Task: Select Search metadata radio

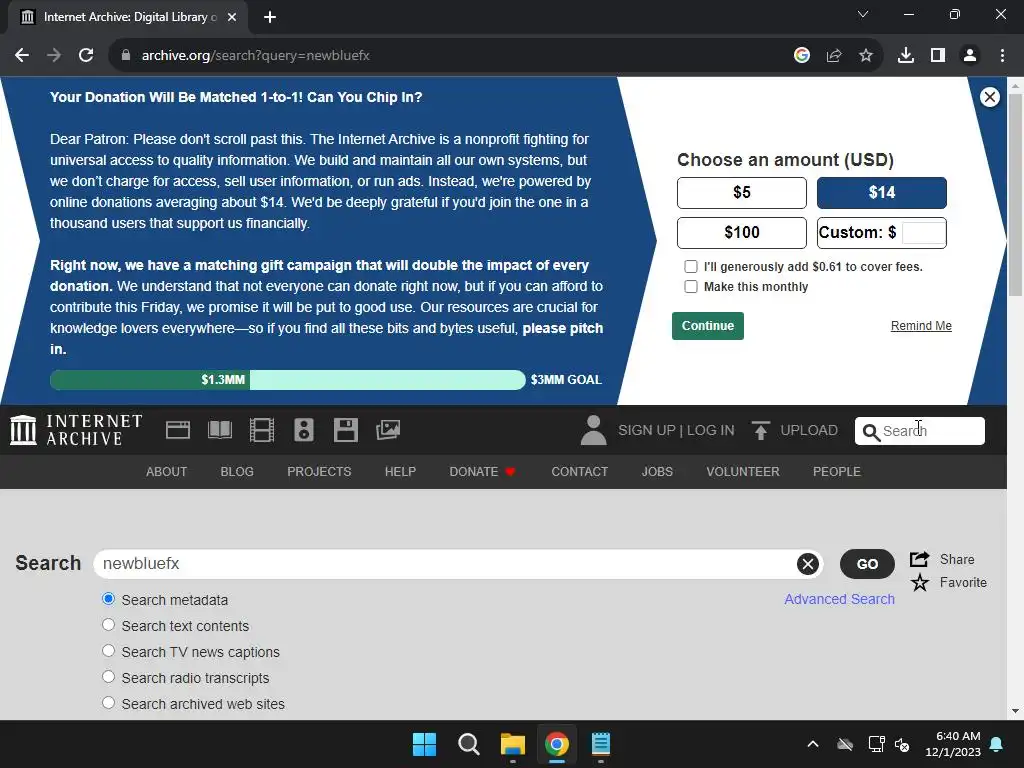Action: point(108,599)
